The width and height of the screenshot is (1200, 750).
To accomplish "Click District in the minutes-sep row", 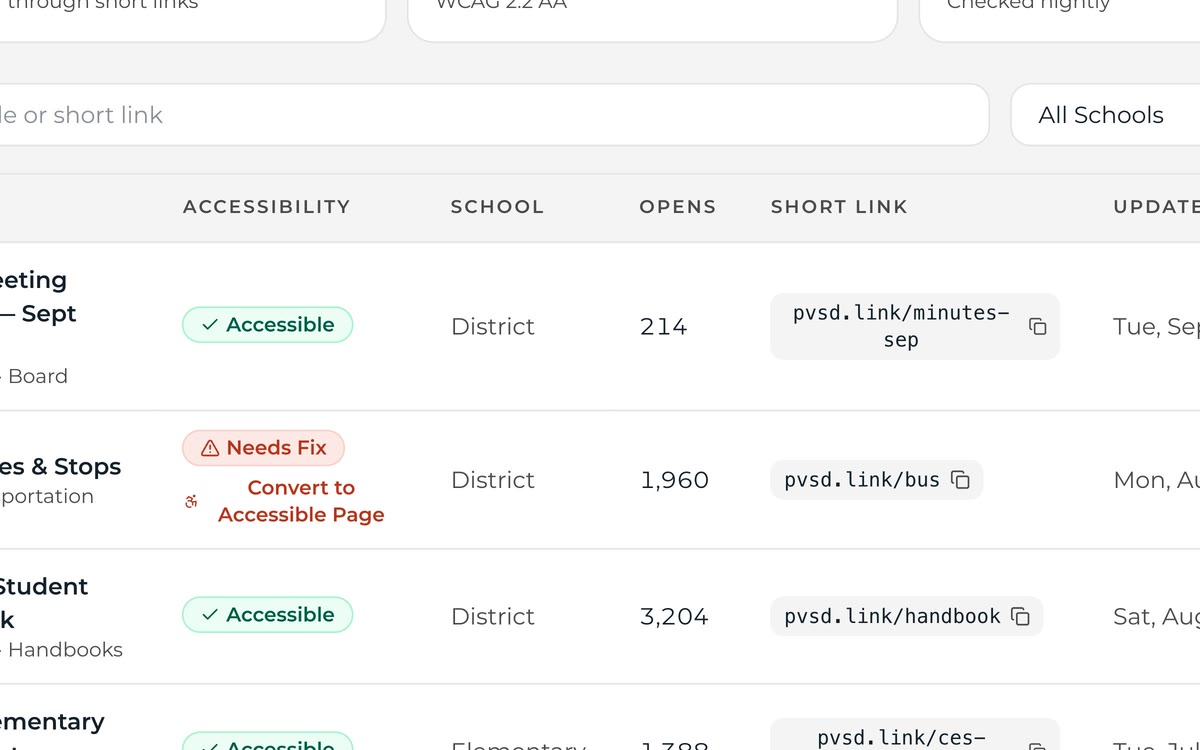I will coord(493,326).
